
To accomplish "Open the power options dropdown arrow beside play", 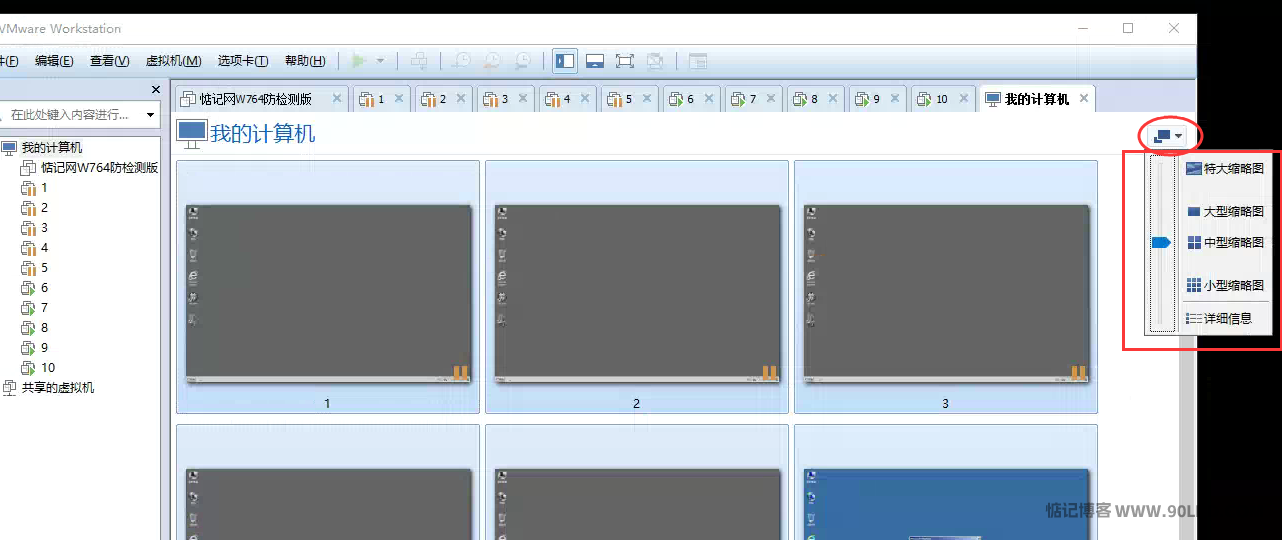I will [x=380, y=61].
